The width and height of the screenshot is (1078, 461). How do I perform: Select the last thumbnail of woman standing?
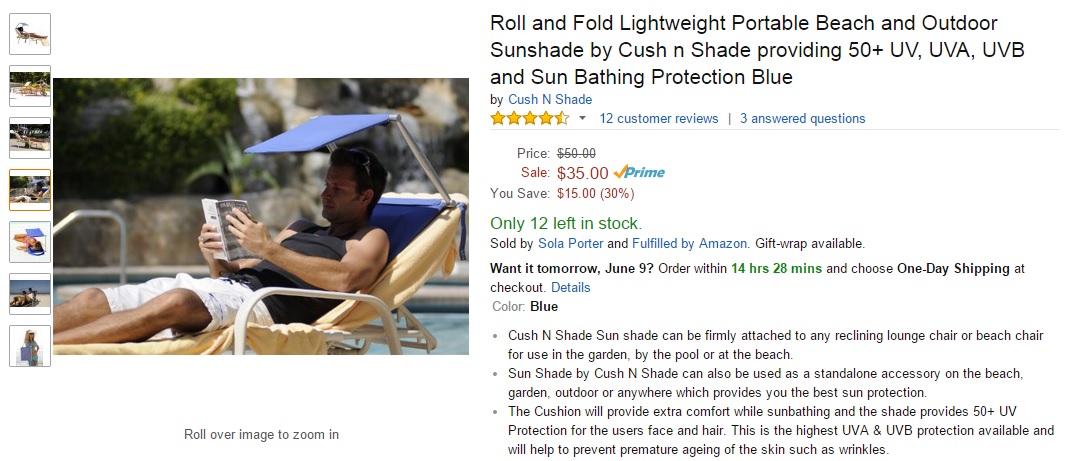[x=30, y=346]
